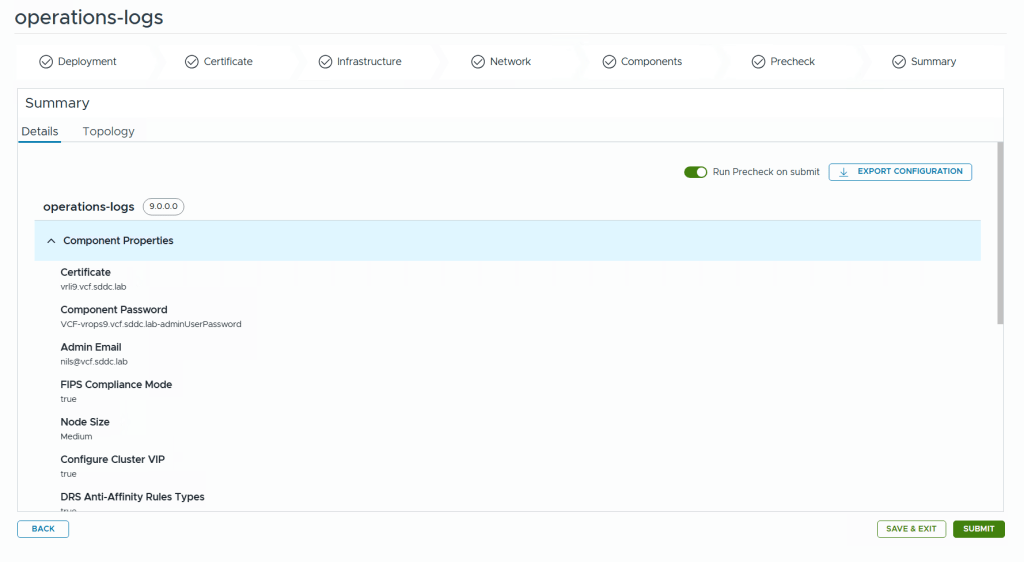Jump to the Infrastructure wizard step label
This screenshot has height=562, width=1024.
click(x=369, y=62)
